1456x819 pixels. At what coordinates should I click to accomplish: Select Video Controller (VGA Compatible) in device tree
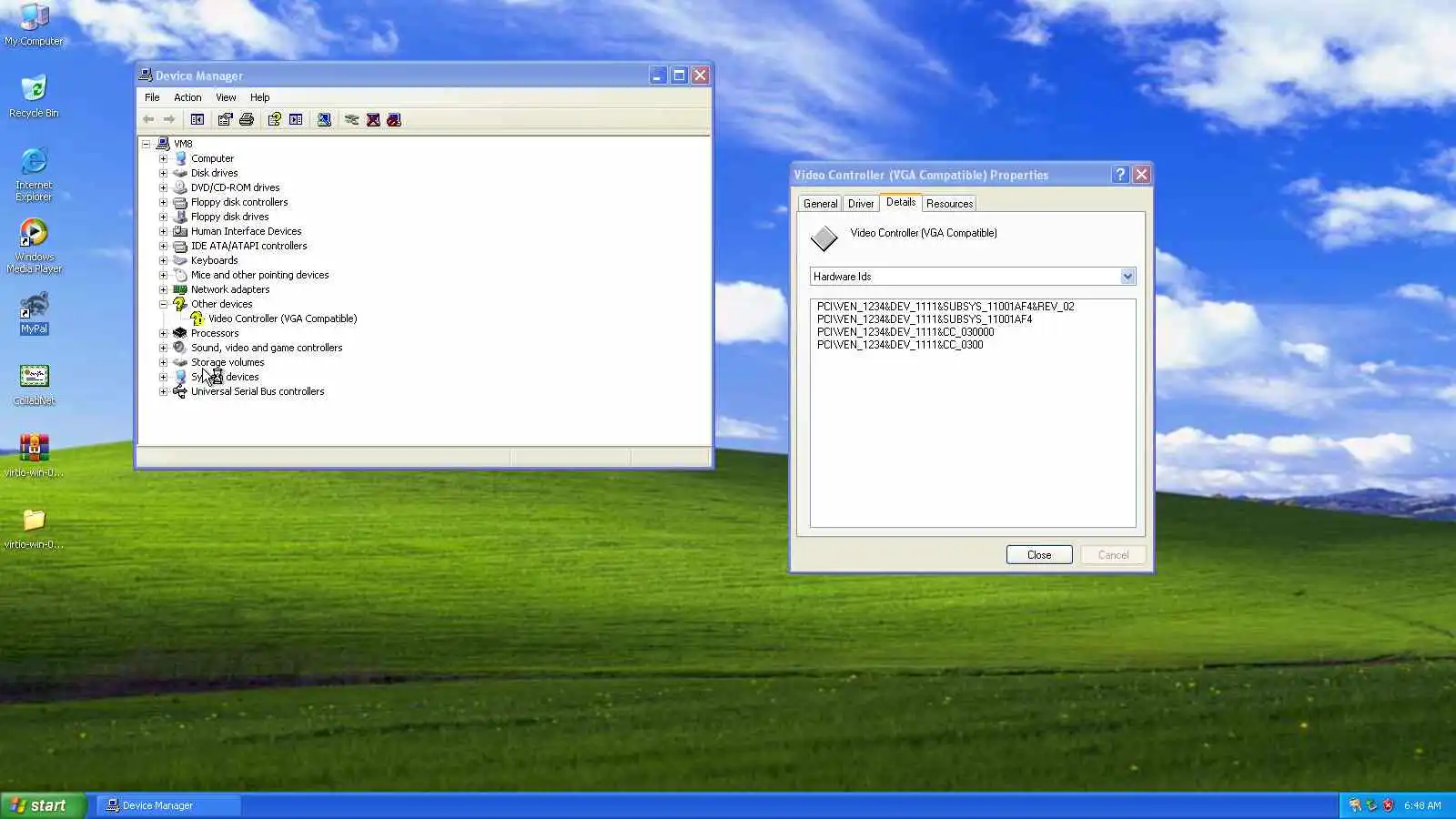282,318
